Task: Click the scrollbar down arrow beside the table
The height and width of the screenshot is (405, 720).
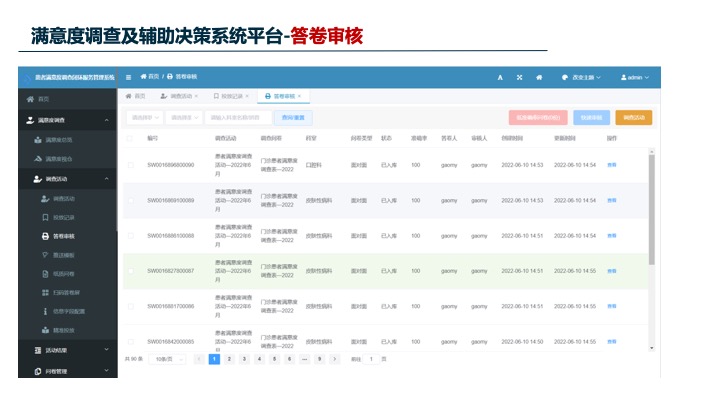Action: point(652,349)
